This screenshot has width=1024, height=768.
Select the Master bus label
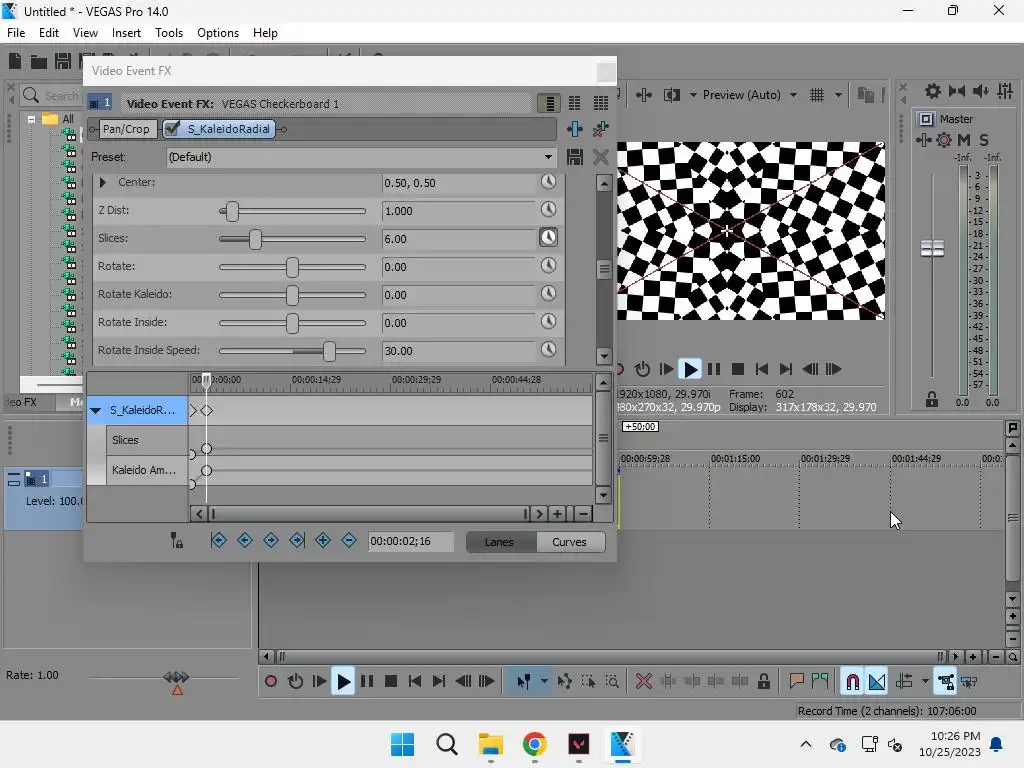click(x=956, y=119)
